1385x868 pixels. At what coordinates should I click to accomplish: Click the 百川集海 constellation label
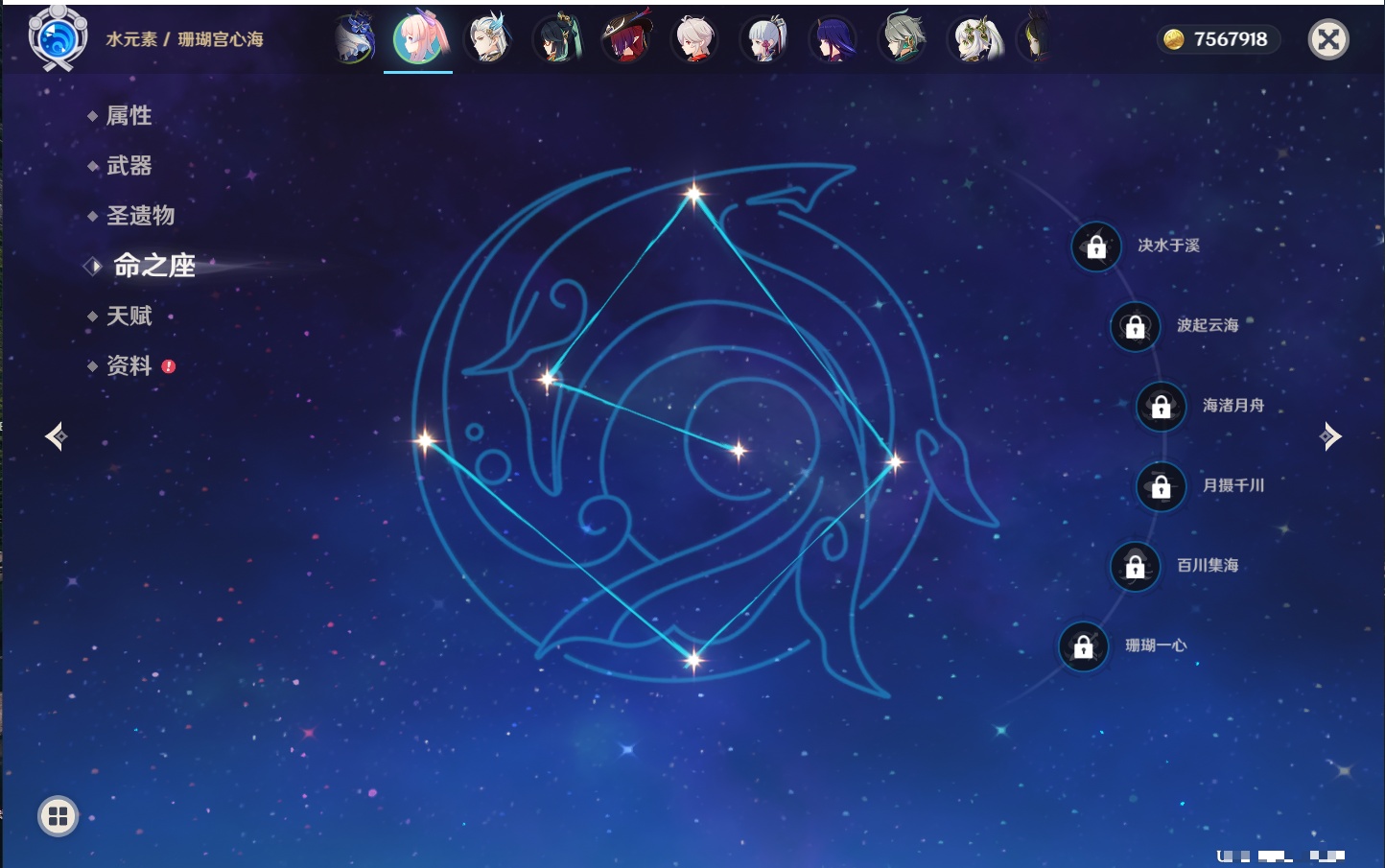[x=1208, y=566]
